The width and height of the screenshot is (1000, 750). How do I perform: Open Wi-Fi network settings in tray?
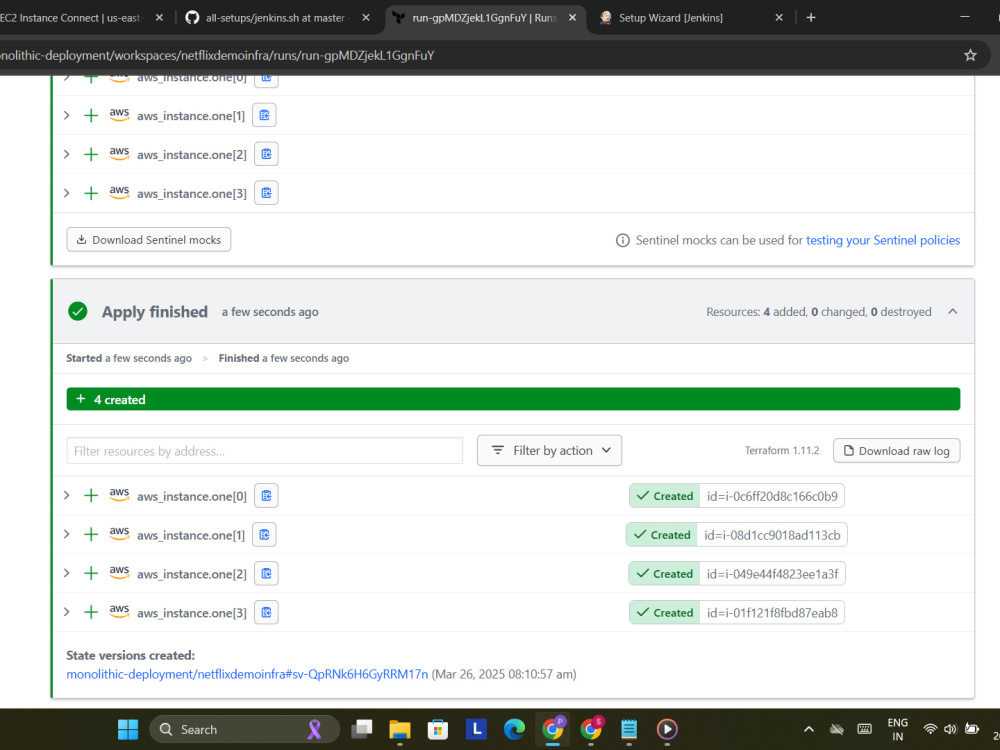tap(930, 729)
